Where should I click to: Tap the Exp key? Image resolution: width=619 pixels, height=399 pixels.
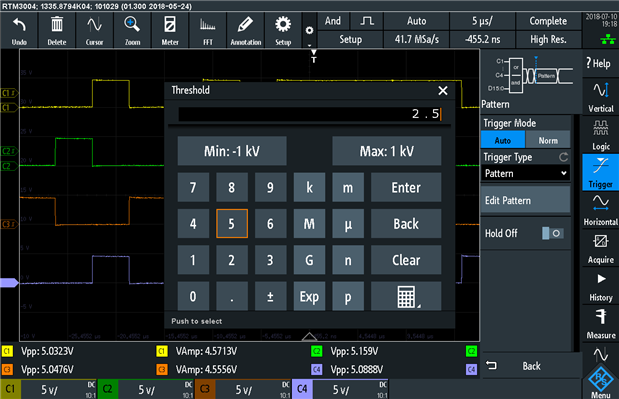coord(309,296)
